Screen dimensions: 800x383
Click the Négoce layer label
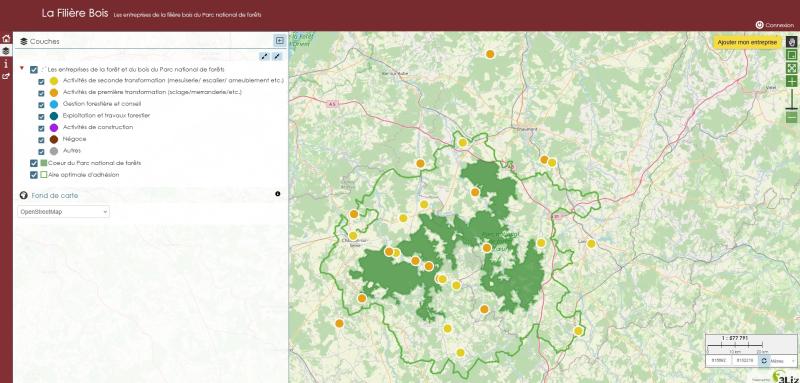[74, 139]
